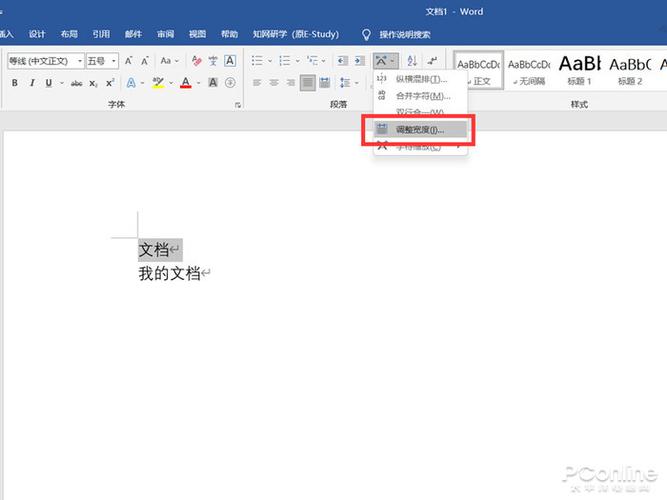Click the Decrease Indent icon

tap(342, 61)
